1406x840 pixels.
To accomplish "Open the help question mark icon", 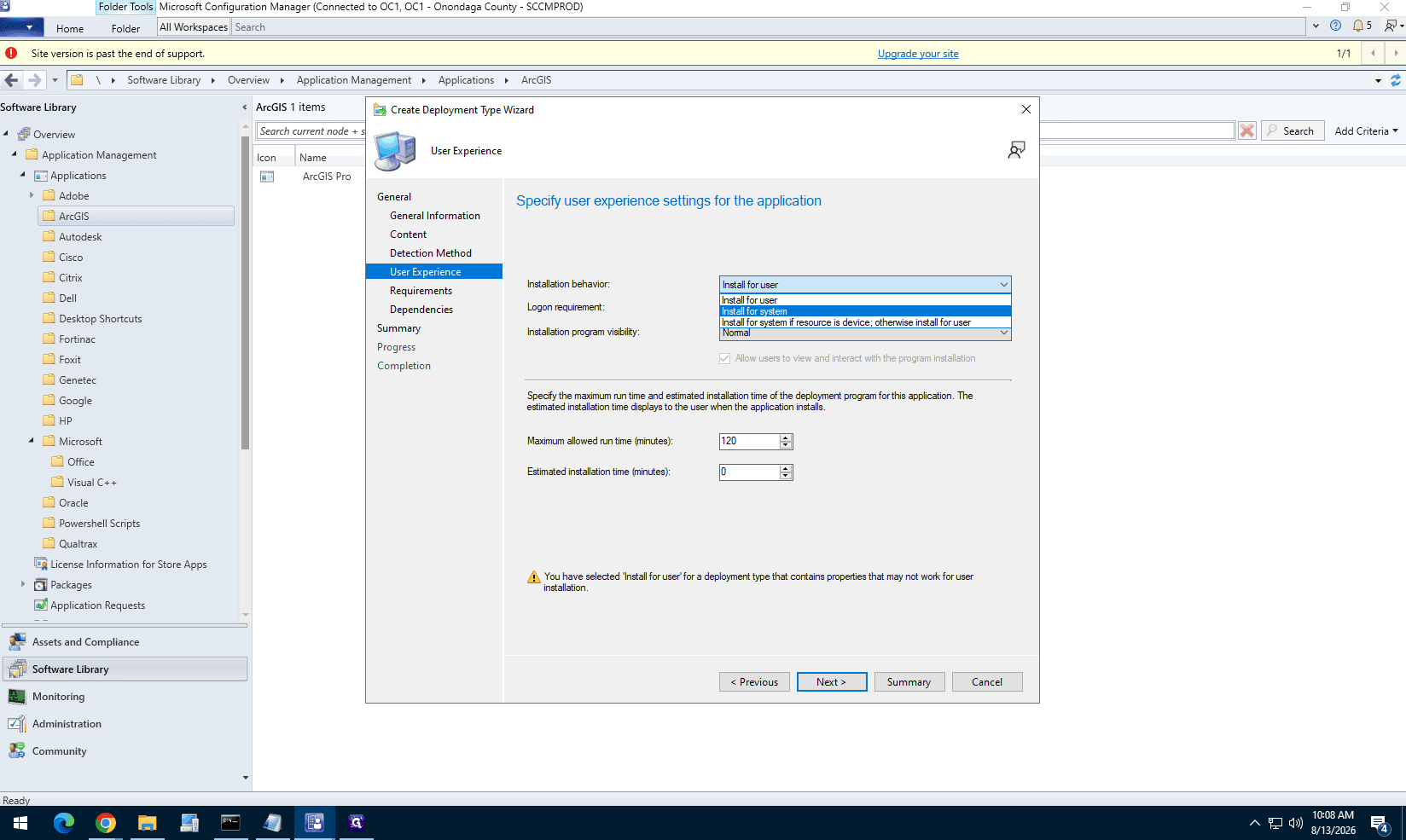I will point(1335,26).
